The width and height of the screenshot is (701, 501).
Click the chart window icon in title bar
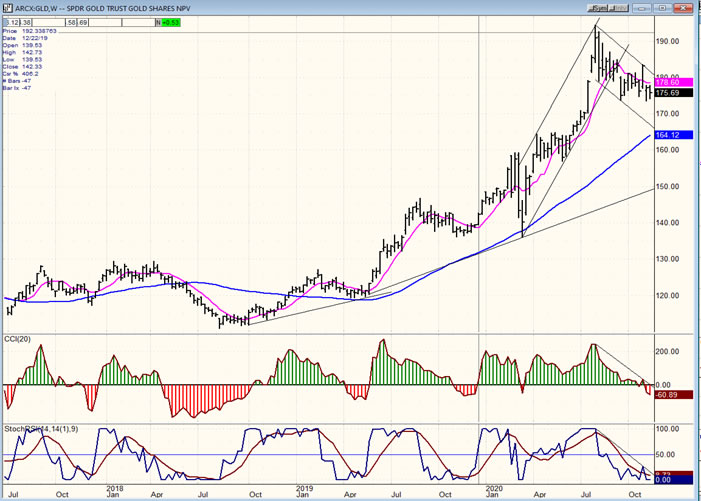click(x=8, y=6)
